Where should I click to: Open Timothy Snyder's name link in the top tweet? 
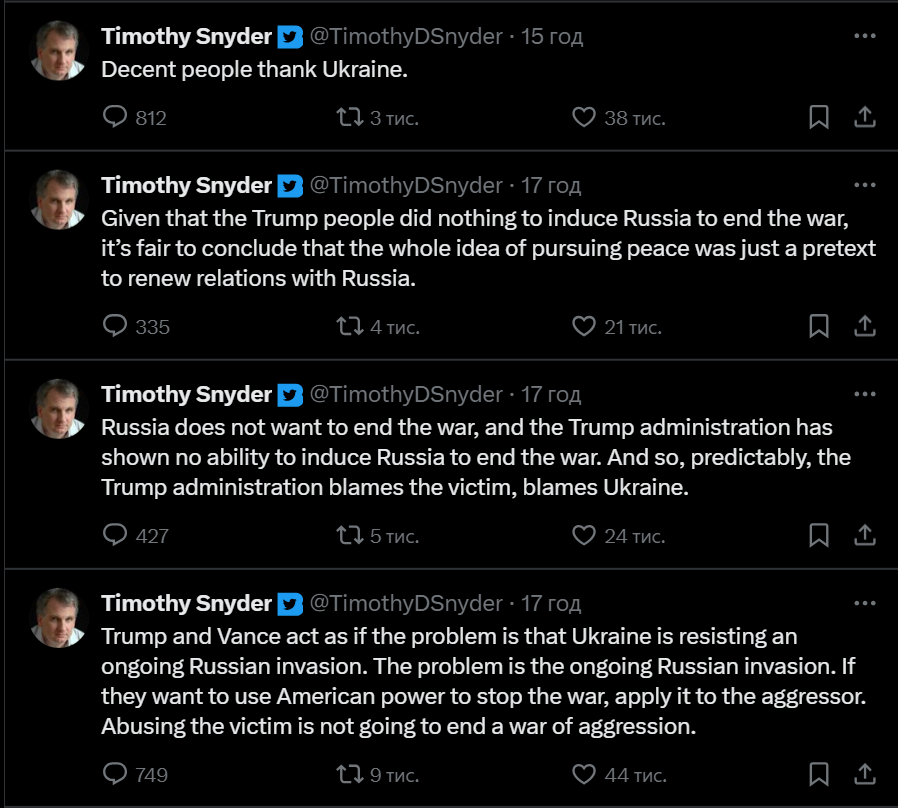tap(187, 37)
